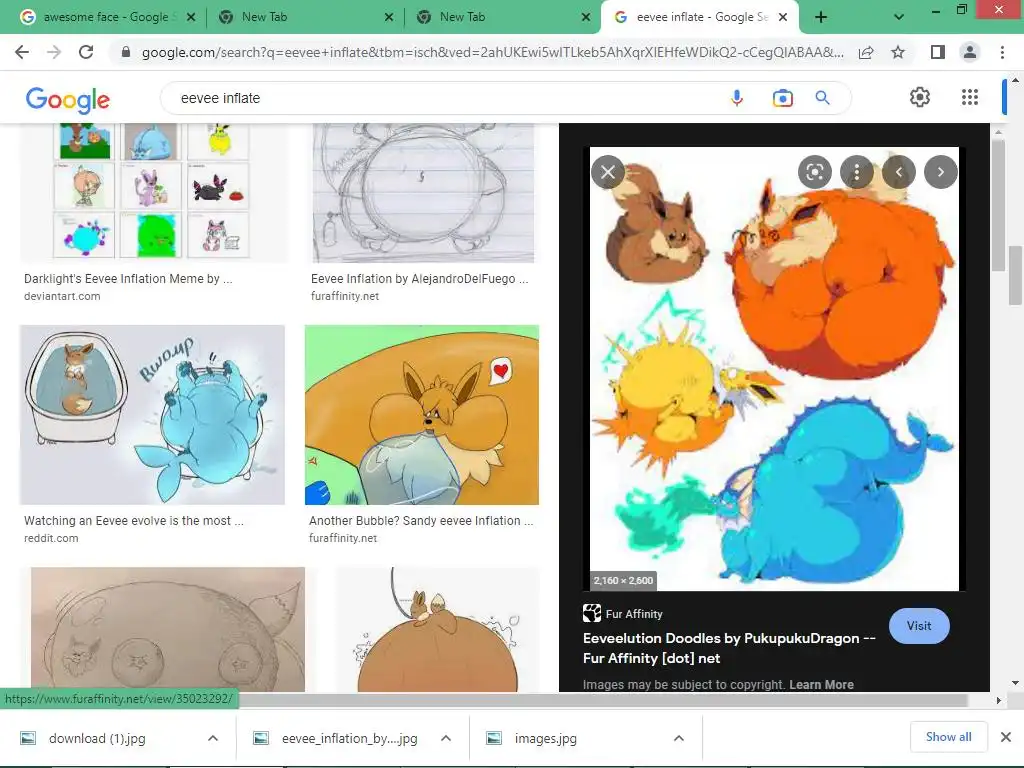
Task: Click the reddit.com source label
Action: pyautogui.click(x=51, y=538)
